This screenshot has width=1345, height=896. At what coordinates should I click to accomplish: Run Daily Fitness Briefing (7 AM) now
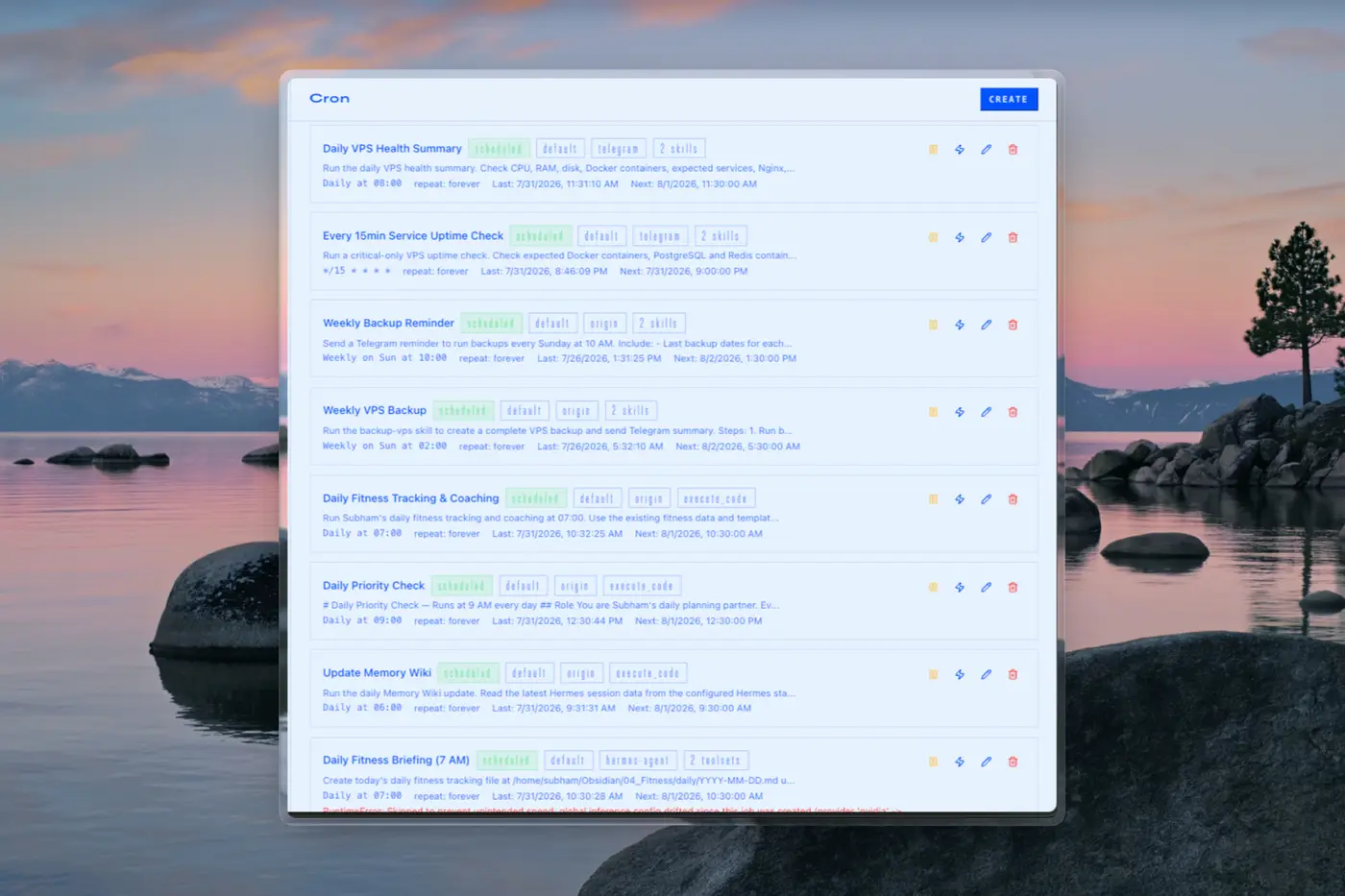(960, 762)
